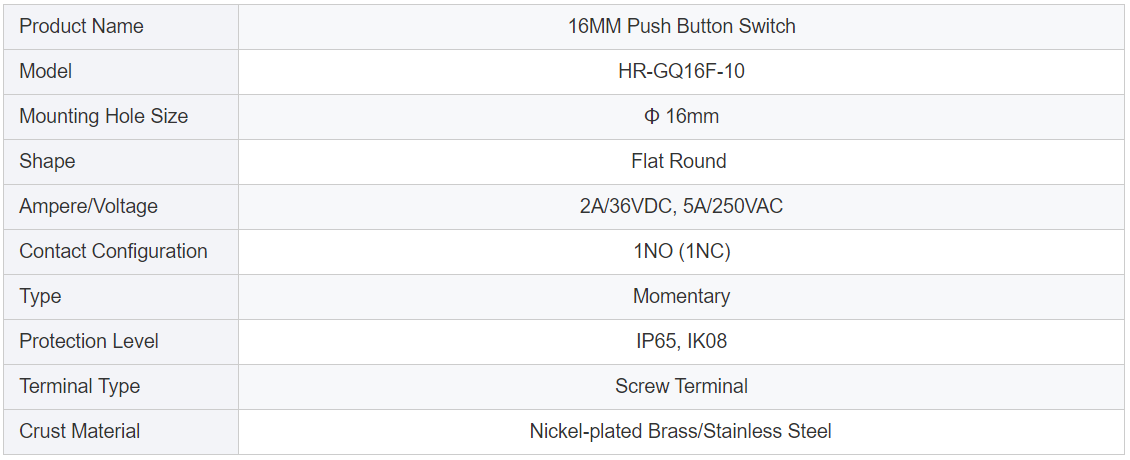Click the Type label cell

click(x=40, y=297)
